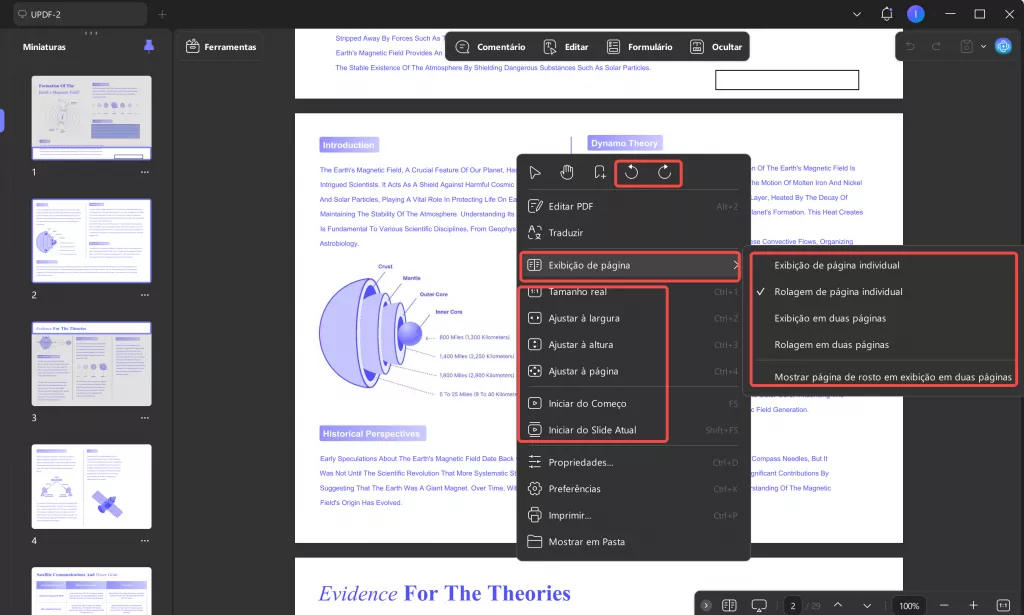Viewport: 1024px width, 615px height.
Task: Open options menu for thumbnail 4
Action: [145, 541]
